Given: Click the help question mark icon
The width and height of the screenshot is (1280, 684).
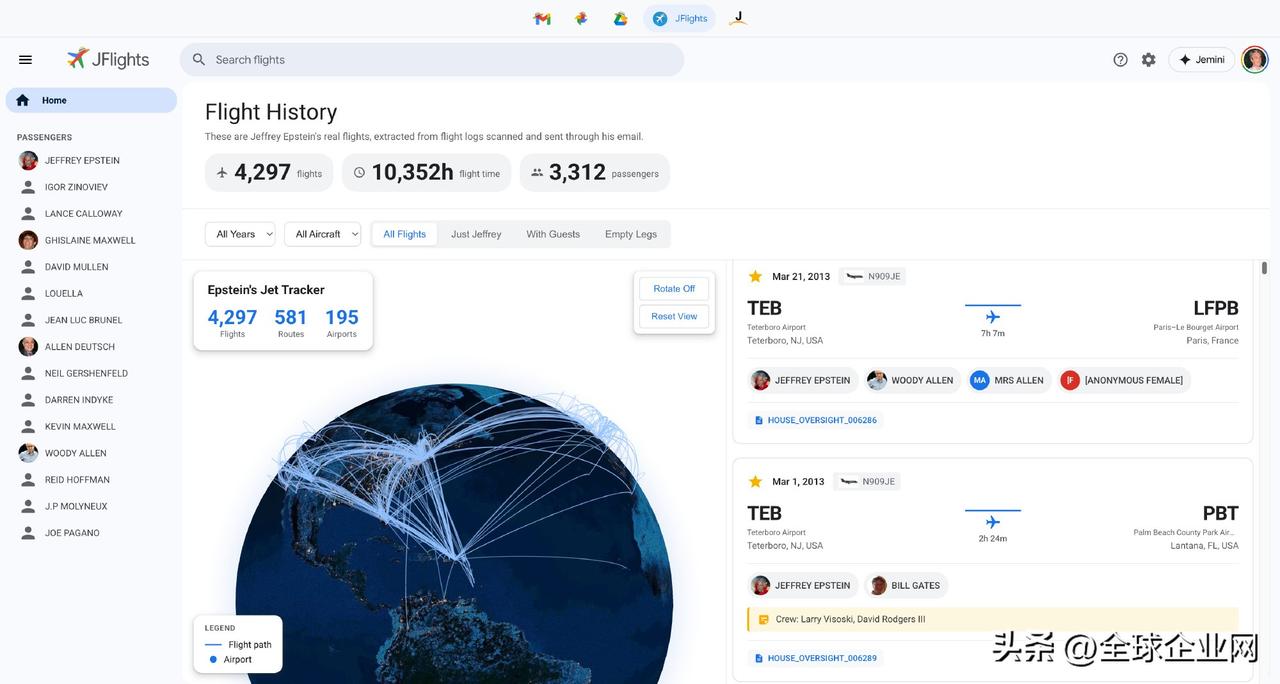Looking at the screenshot, I should click(1120, 60).
